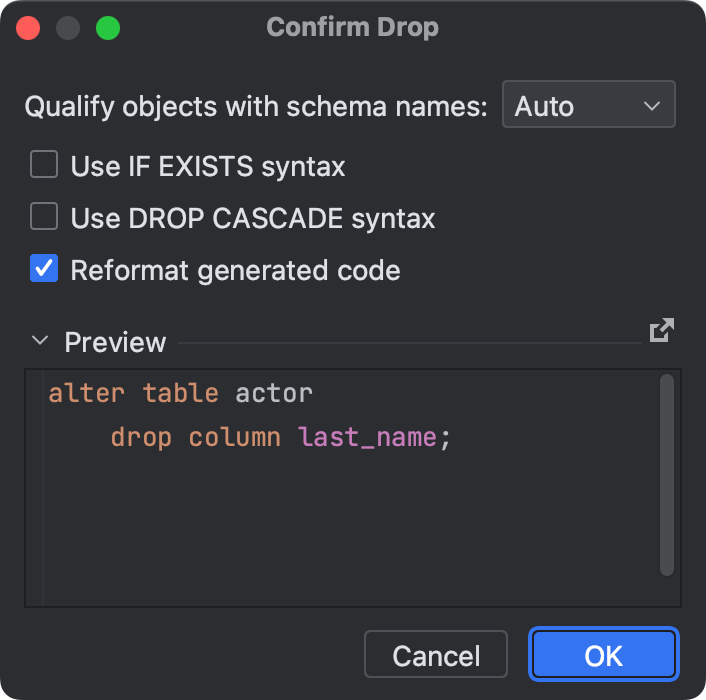706x700 pixels.
Task: Enable Use IF EXISTS syntax
Action: point(44,165)
